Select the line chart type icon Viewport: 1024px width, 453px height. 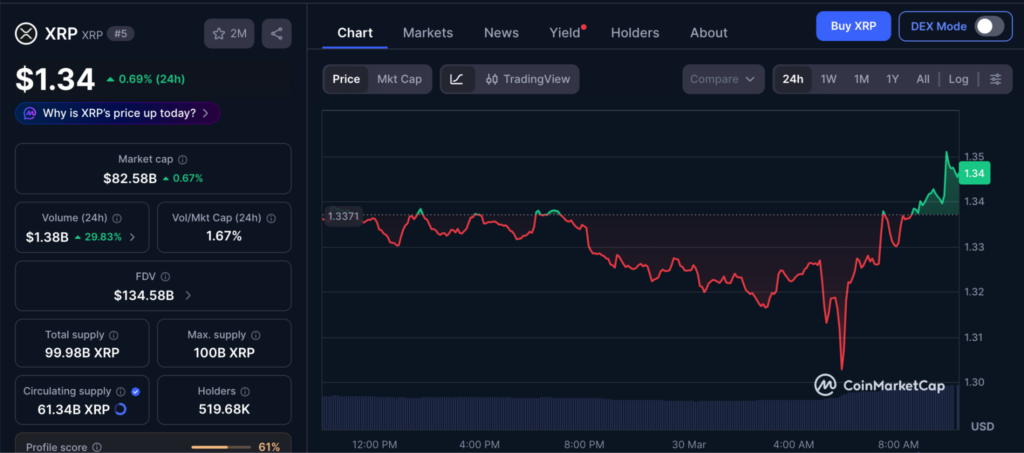pos(457,79)
